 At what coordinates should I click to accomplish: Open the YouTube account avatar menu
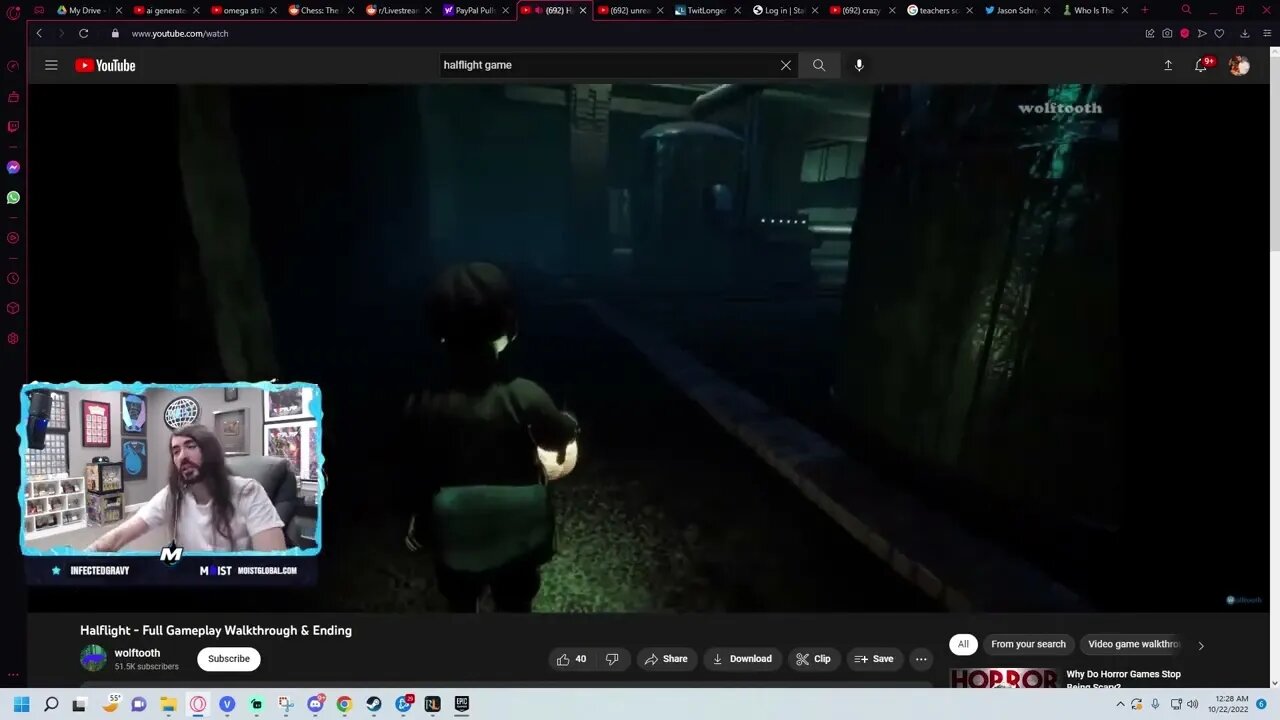[x=1239, y=65]
